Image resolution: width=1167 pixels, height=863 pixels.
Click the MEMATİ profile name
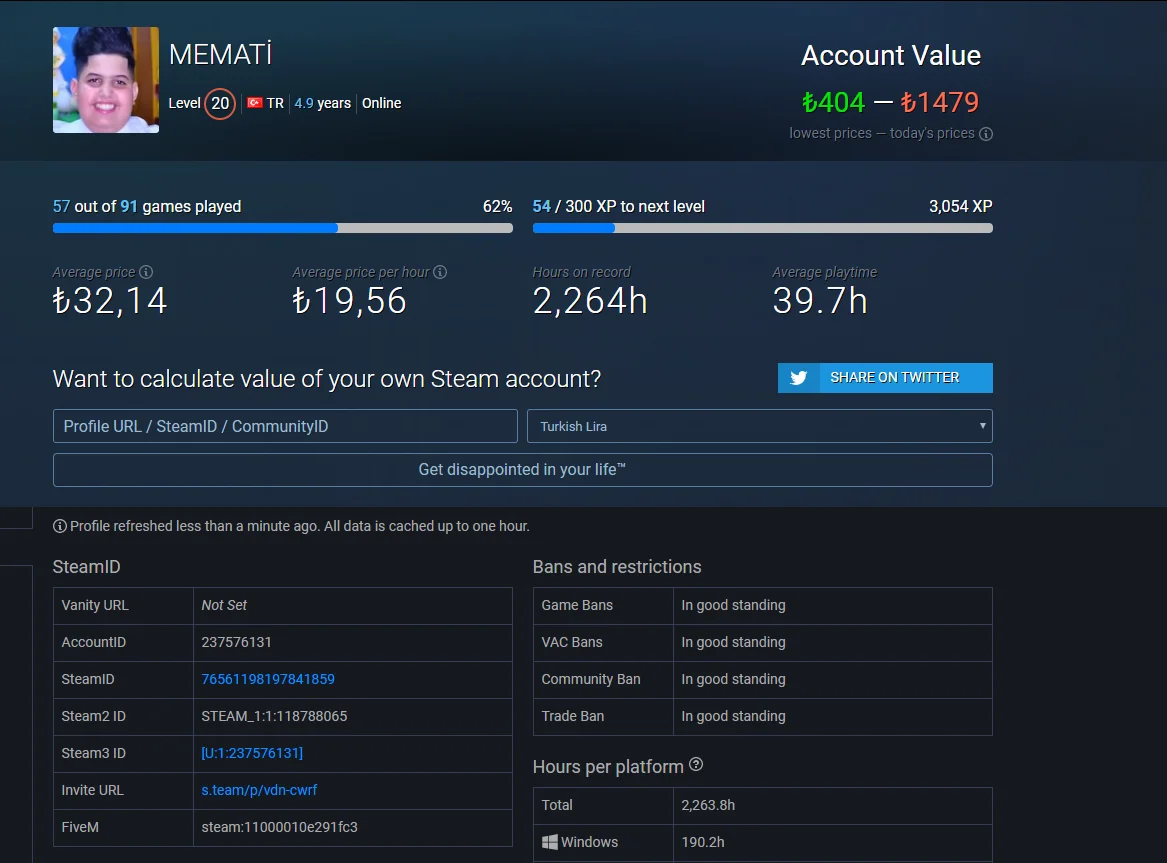220,54
